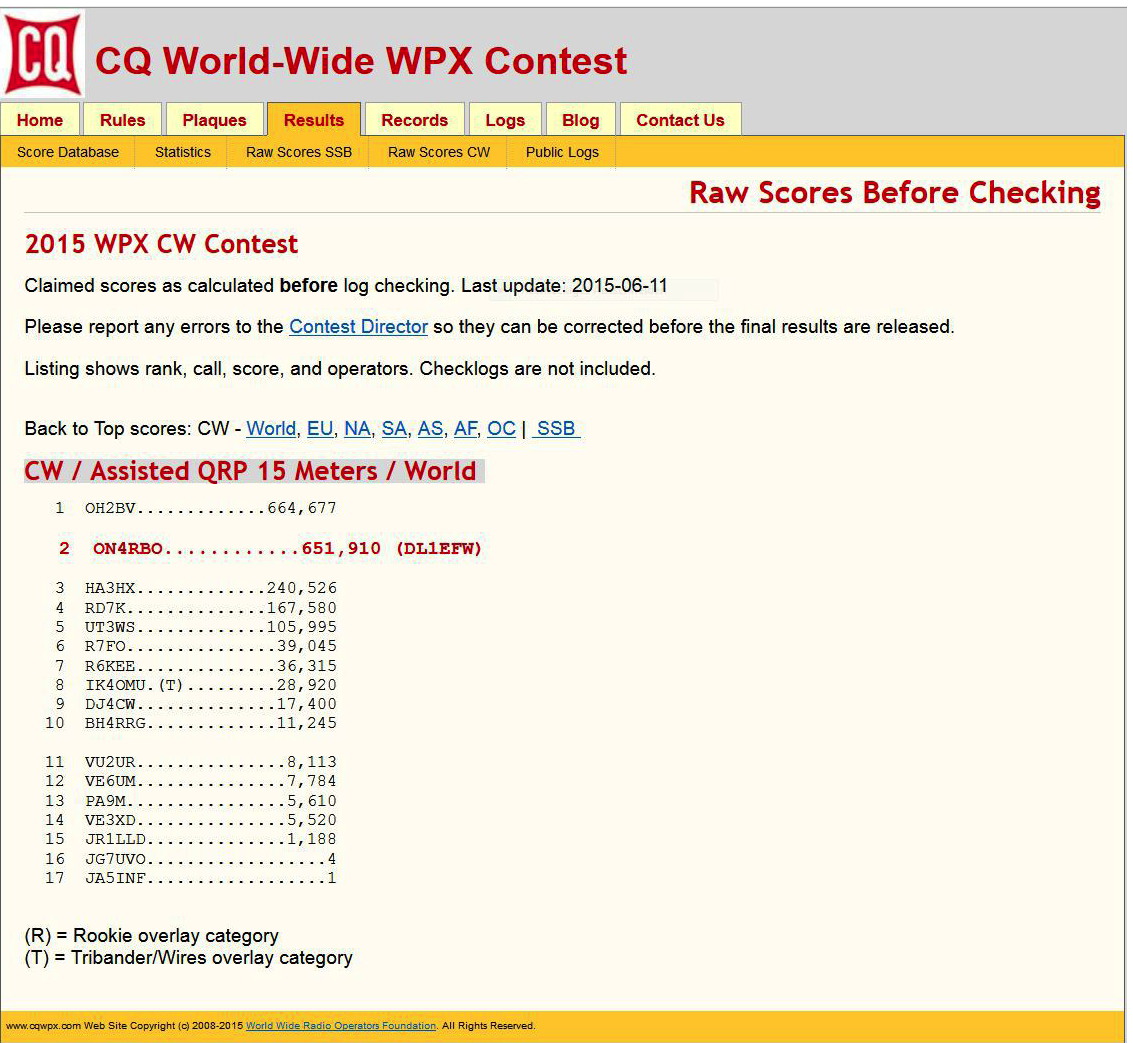Click the Tribander/Wires overlay category legend
1133x1043 pixels.
tap(189, 958)
